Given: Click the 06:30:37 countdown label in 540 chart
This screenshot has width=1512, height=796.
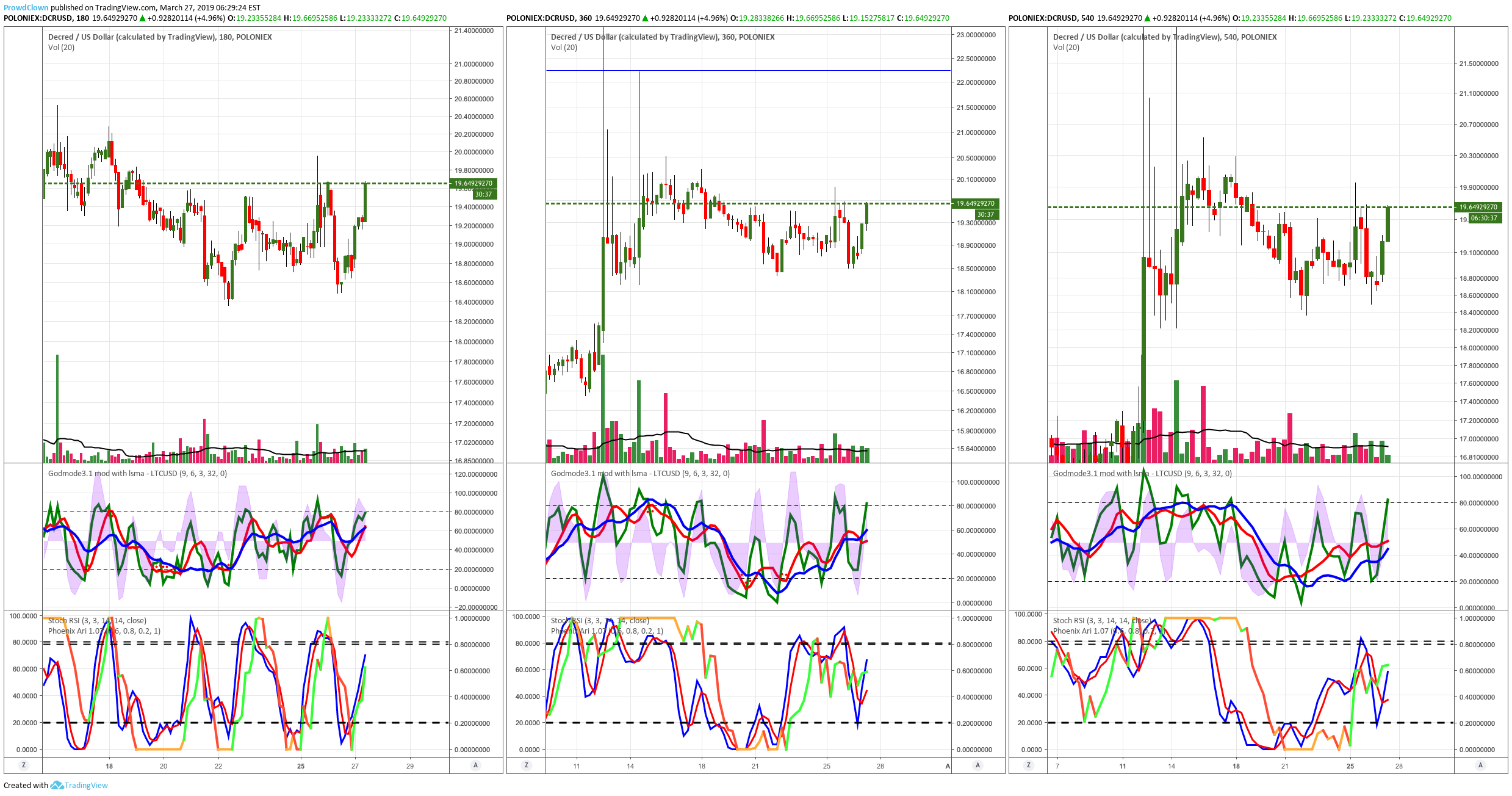Looking at the screenshot, I should pyautogui.click(x=1485, y=218).
